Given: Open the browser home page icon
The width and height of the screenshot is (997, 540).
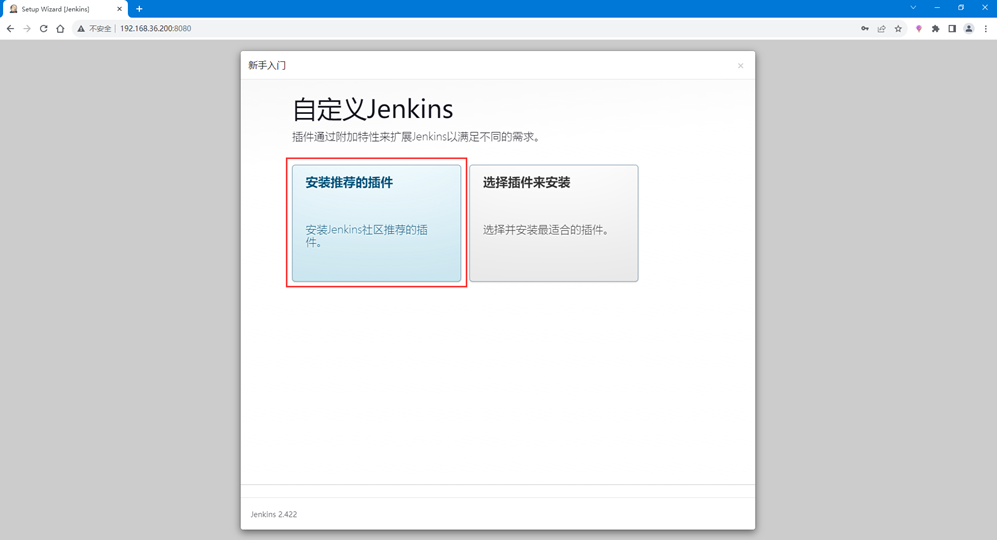Looking at the screenshot, I should point(60,29).
